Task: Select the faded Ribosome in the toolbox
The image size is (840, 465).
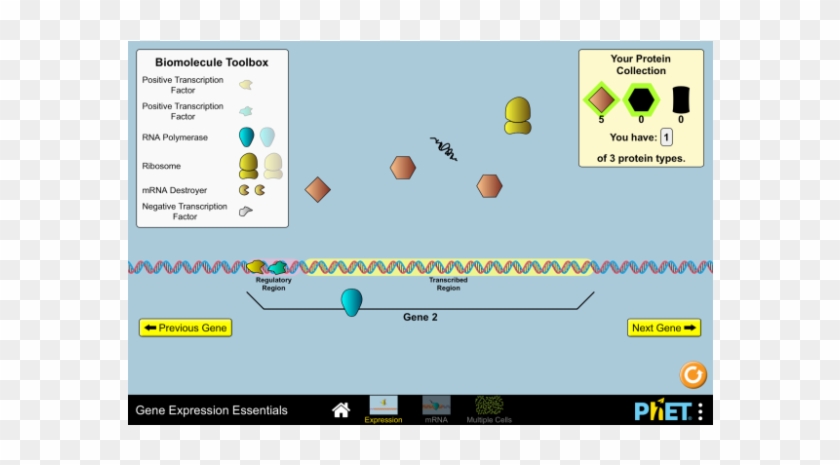Action: 273,166
